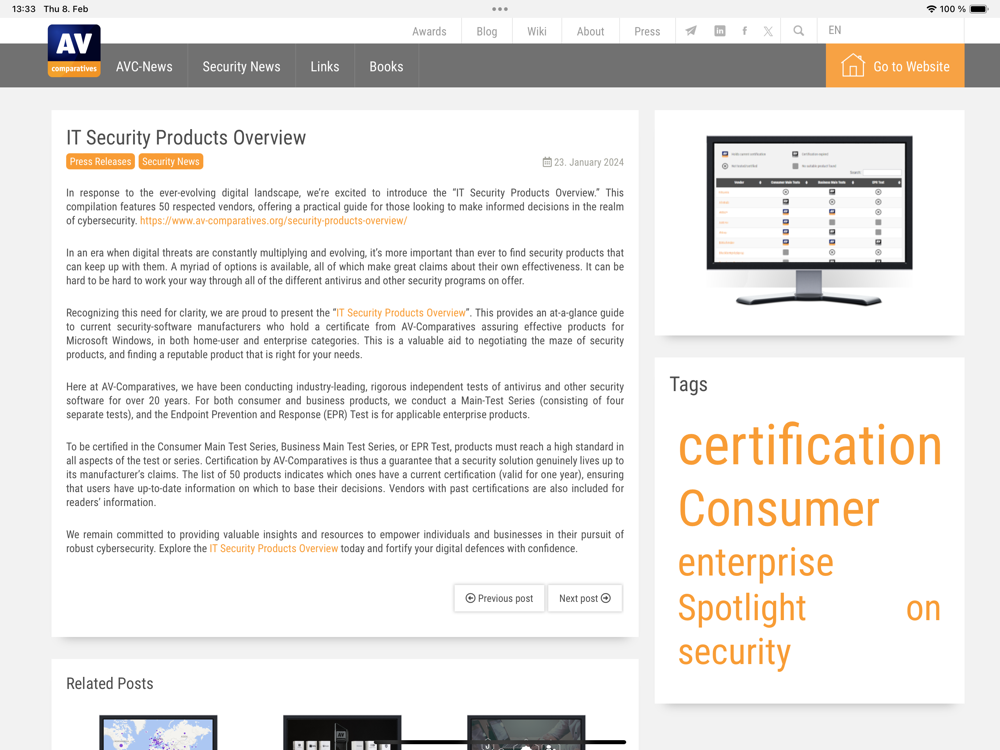This screenshot has width=1000, height=750.
Task: Follow the quoted IT Security Products Overview link
Action: click(401, 312)
